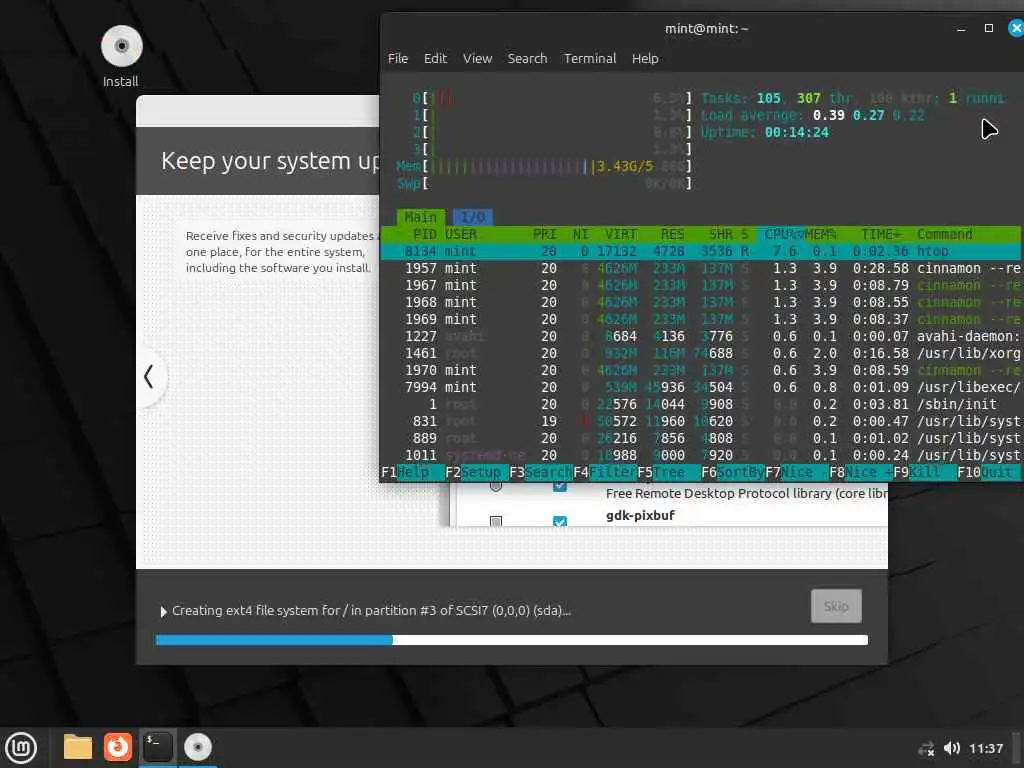1024x768 pixels.
Task: Maximize the terminal window
Action: coord(989,28)
